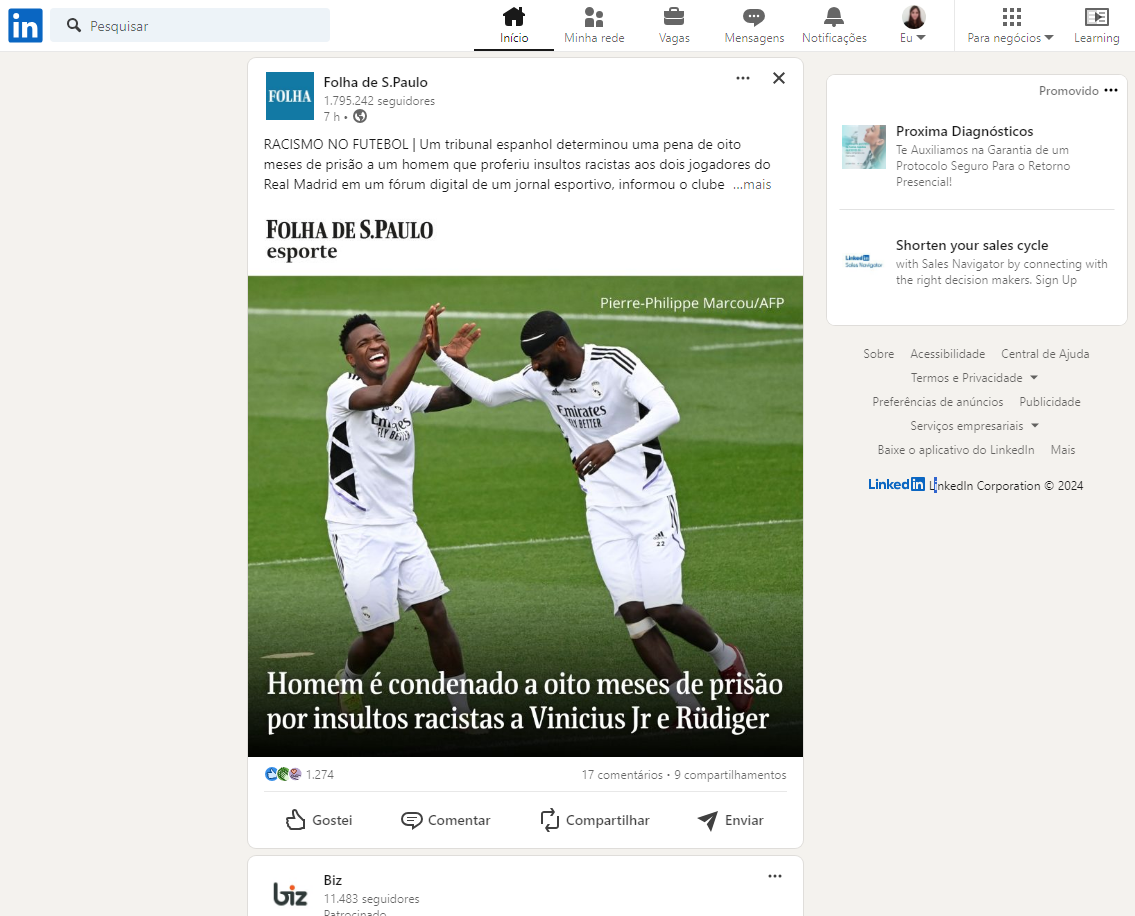Open the Mais footer link

1063,450
